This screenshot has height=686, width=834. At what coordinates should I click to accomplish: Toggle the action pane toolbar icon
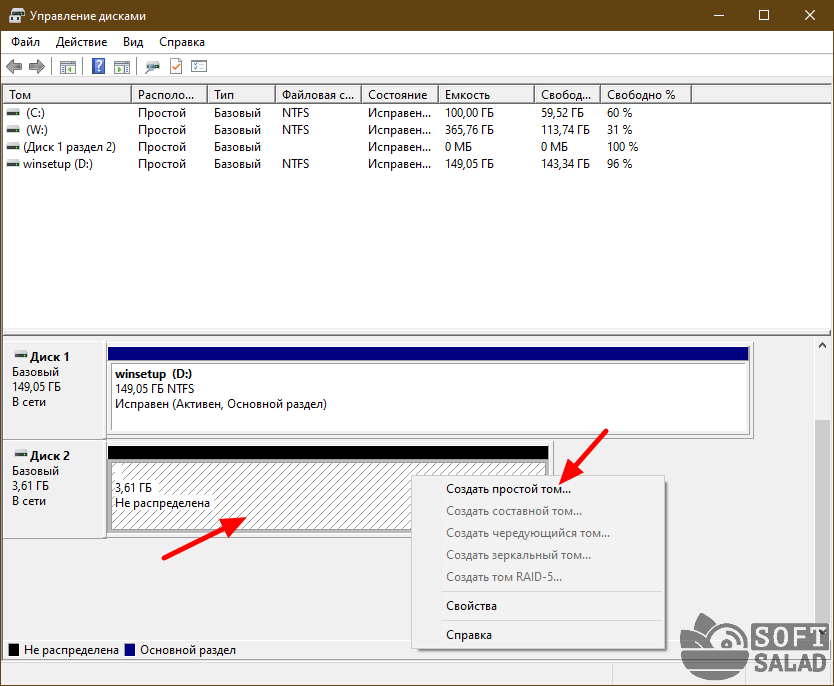[x=122, y=67]
